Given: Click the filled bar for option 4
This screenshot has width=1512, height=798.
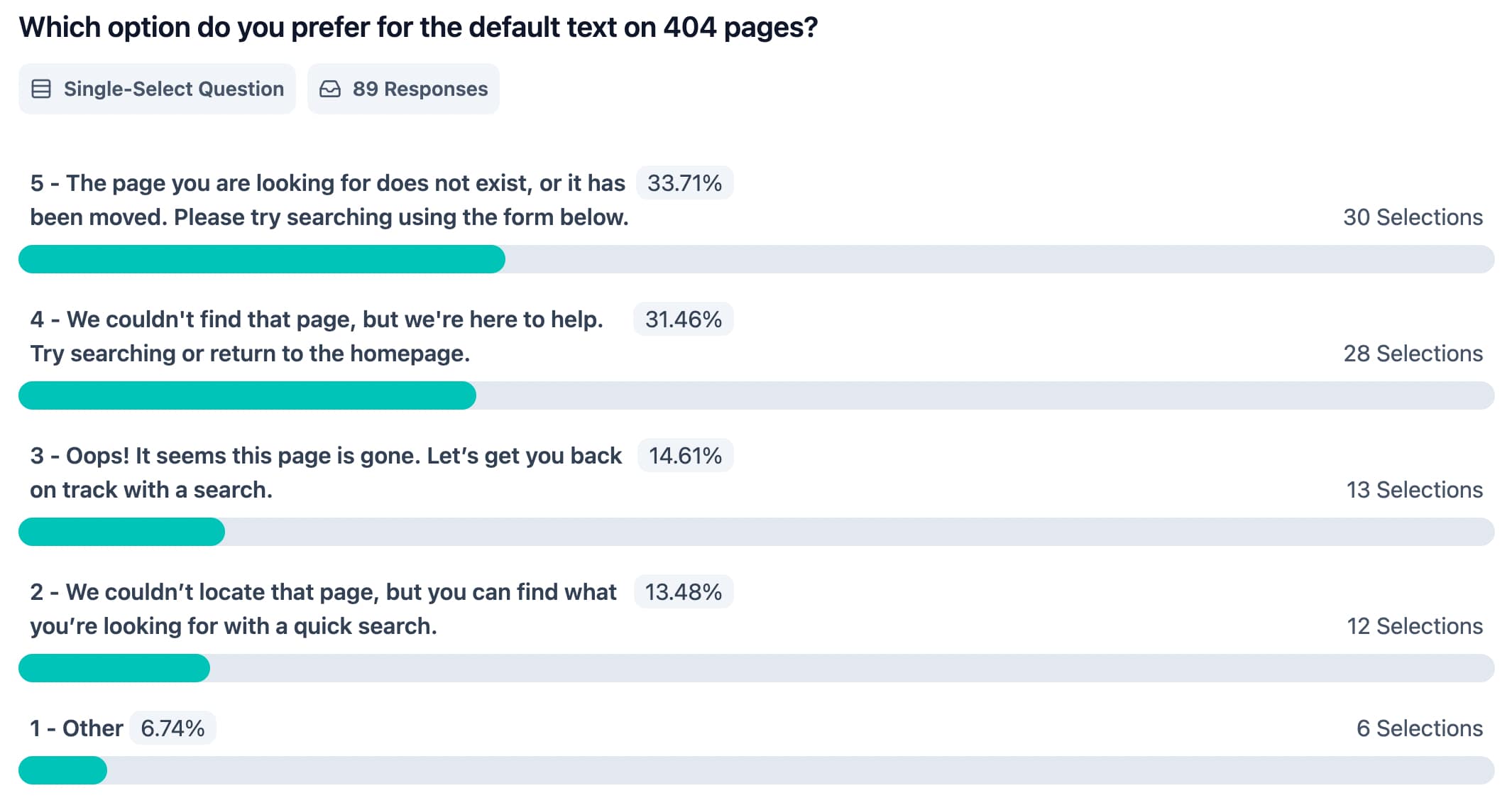Looking at the screenshot, I should [x=247, y=395].
